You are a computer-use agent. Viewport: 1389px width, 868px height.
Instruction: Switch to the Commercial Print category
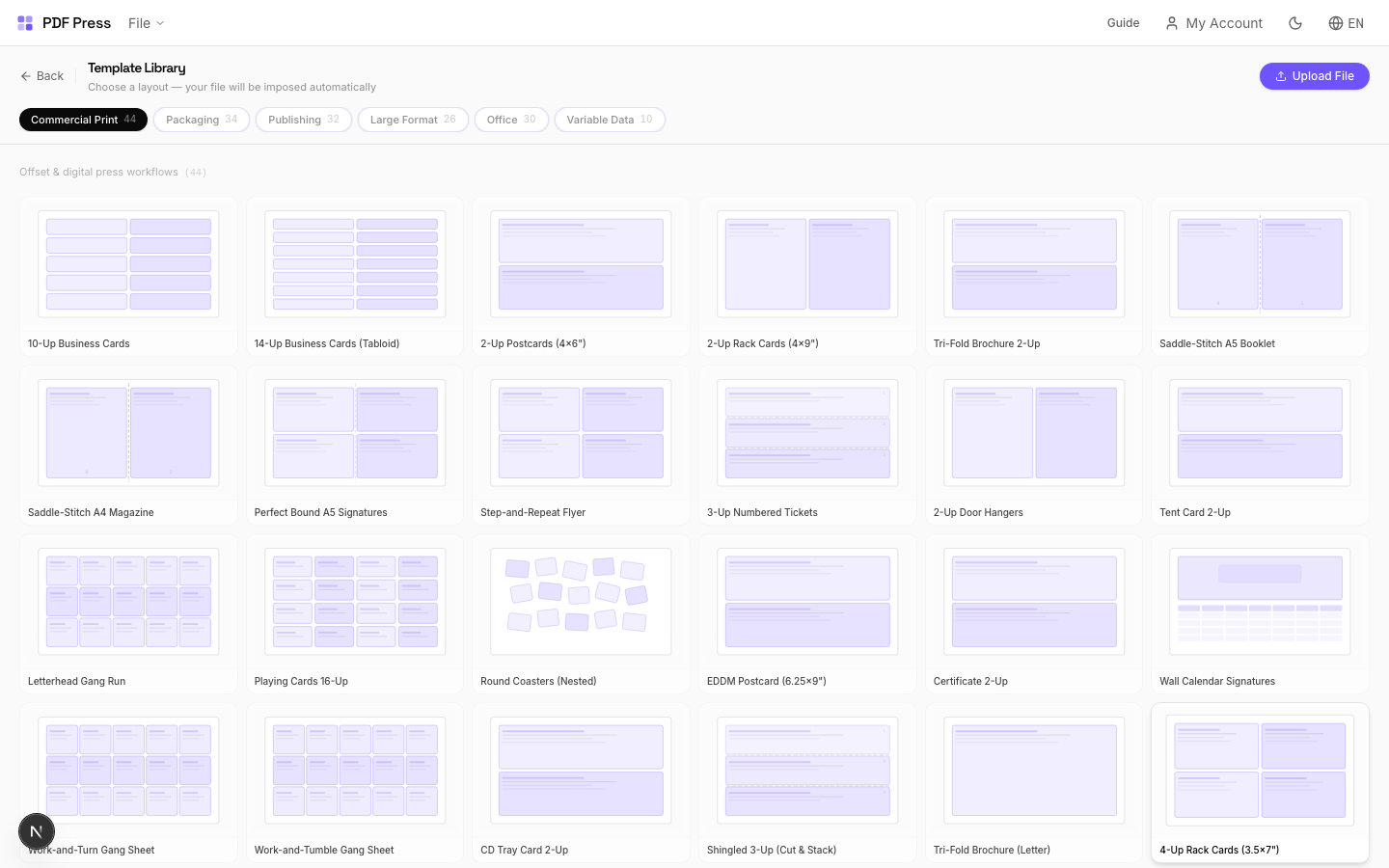pyautogui.click(x=83, y=120)
